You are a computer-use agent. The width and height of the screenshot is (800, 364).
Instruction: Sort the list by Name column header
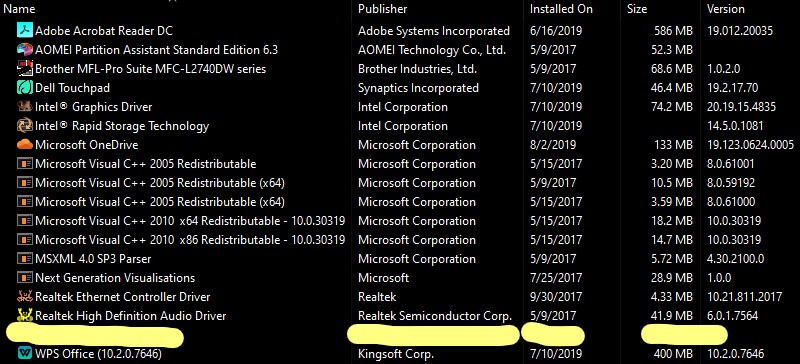coord(20,9)
